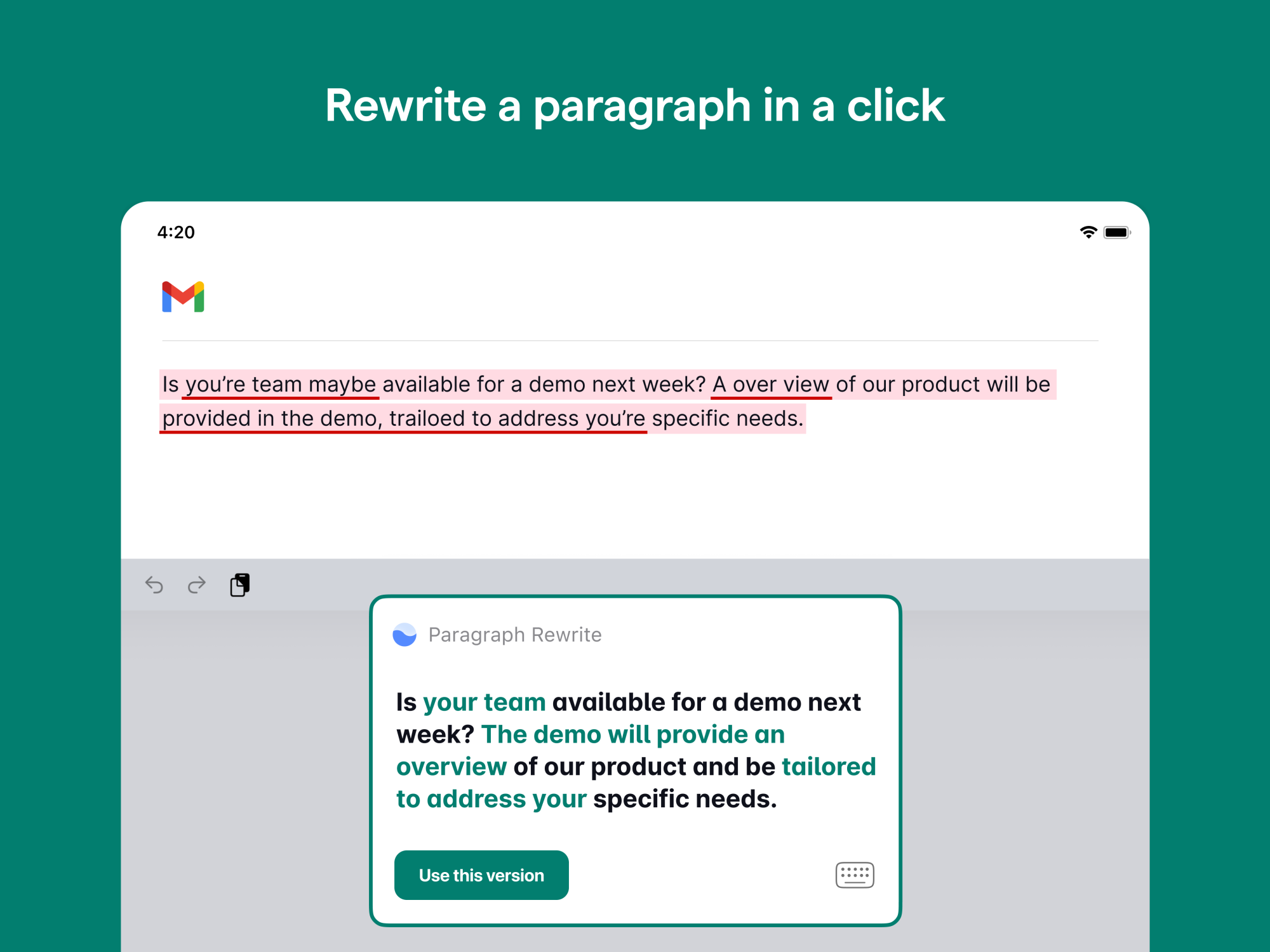
Task: Click green suggestion "tailored"
Action: coord(828,767)
